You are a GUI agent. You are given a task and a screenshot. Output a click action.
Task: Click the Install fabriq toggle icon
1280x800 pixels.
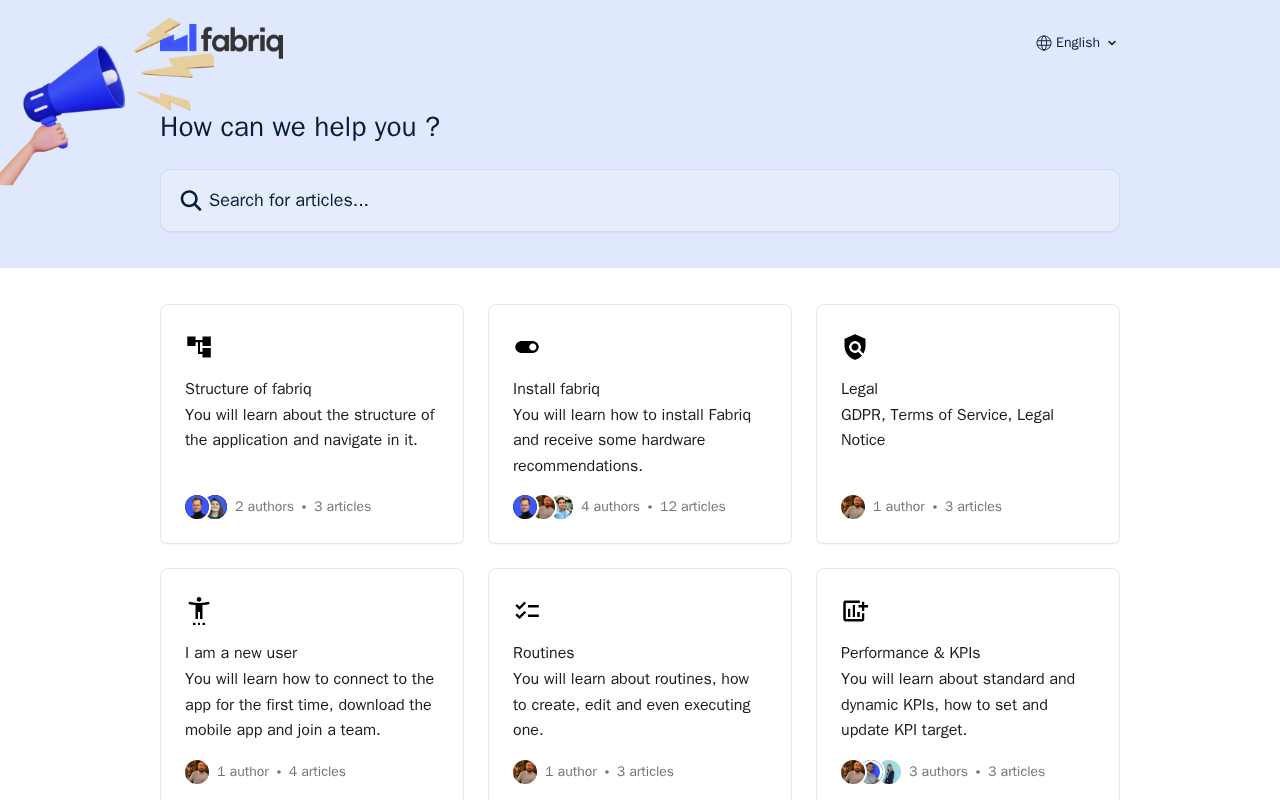[x=527, y=347]
